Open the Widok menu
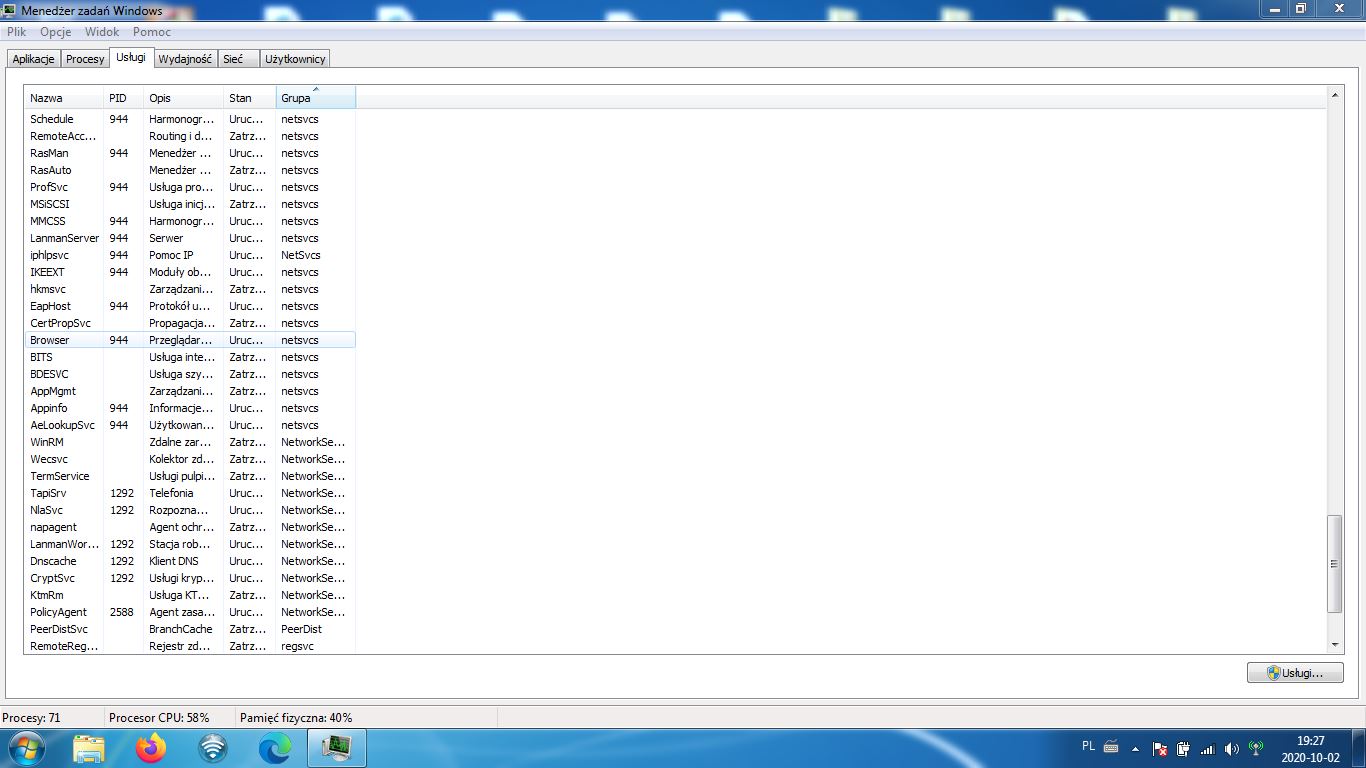Viewport: 1366px width, 768px height. click(x=102, y=32)
